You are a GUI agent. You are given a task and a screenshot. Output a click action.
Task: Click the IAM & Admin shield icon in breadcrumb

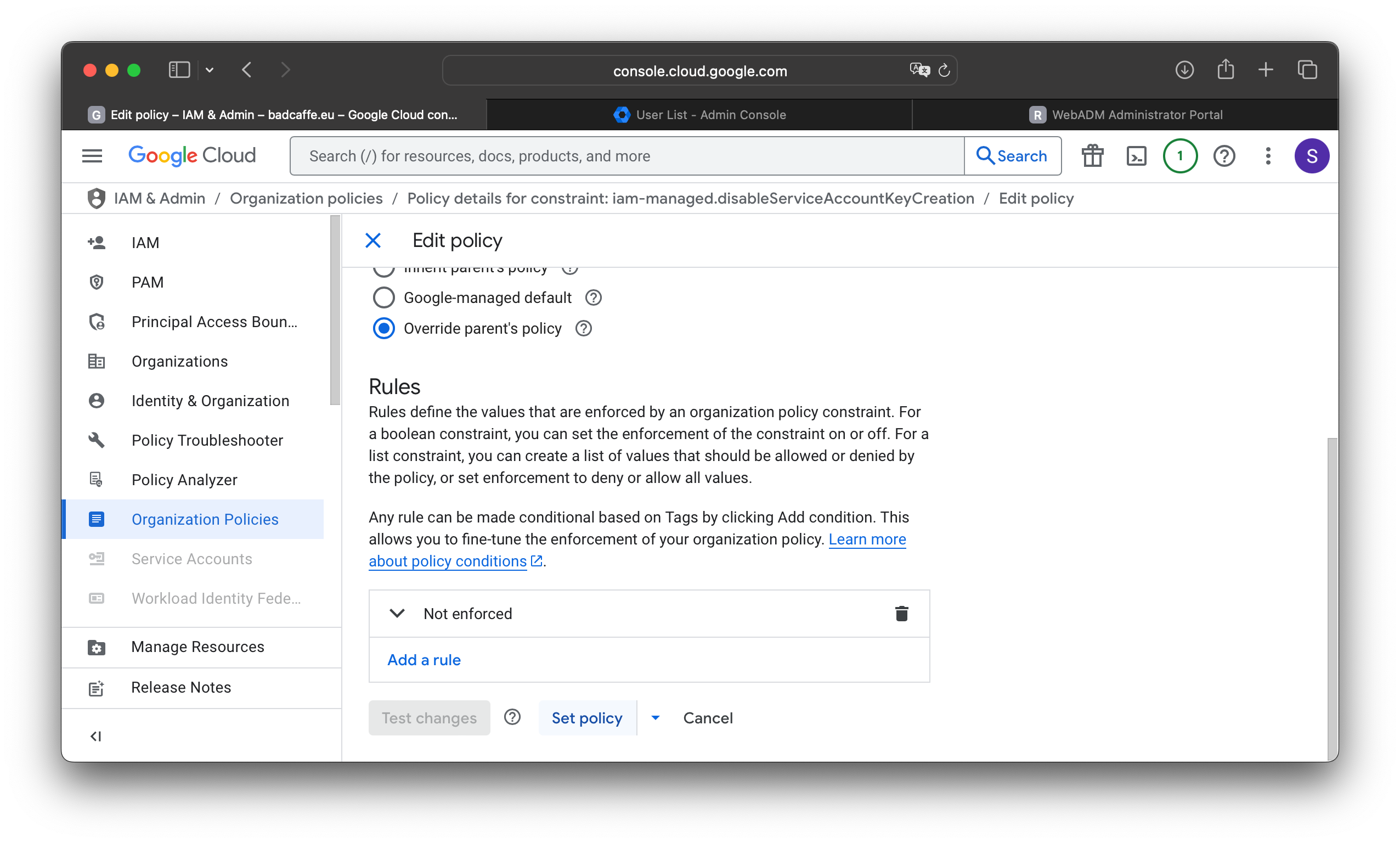(x=97, y=198)
